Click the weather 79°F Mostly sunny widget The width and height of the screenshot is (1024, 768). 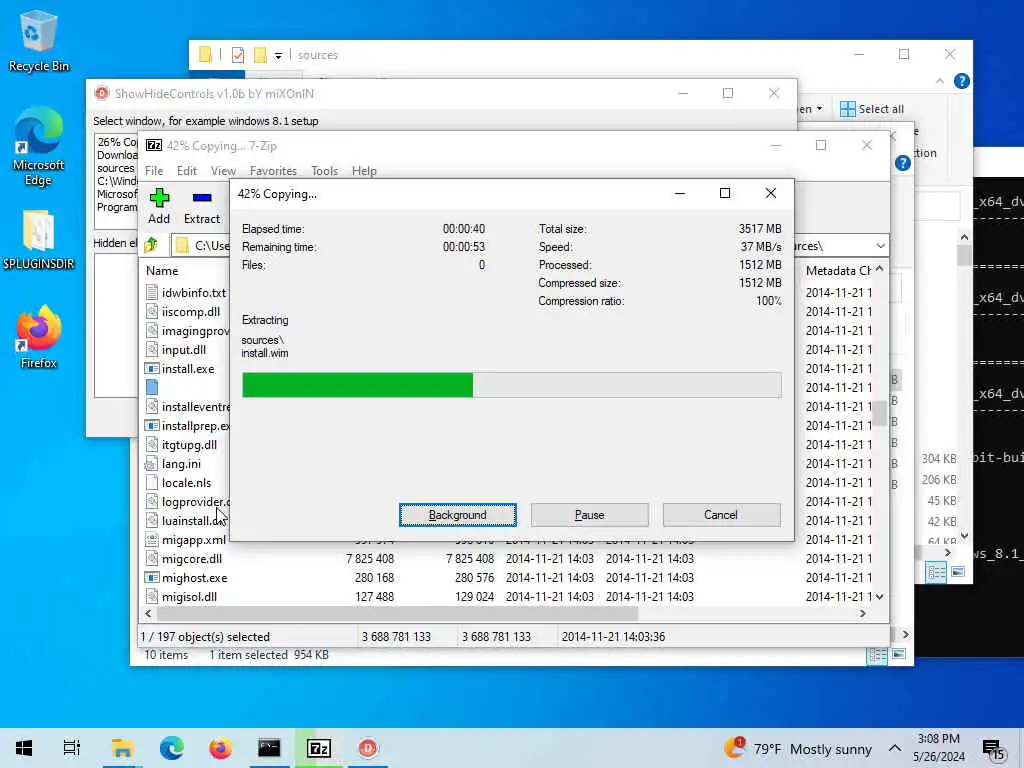798,748
